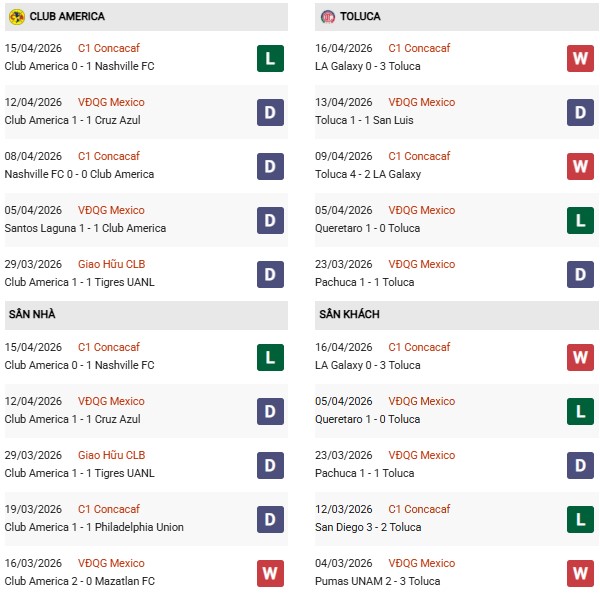Click the L badge beside Queretaro 1-0 Toluca
Image resolution: width=600 pixels, height=593 pixels.
[580, 220]
